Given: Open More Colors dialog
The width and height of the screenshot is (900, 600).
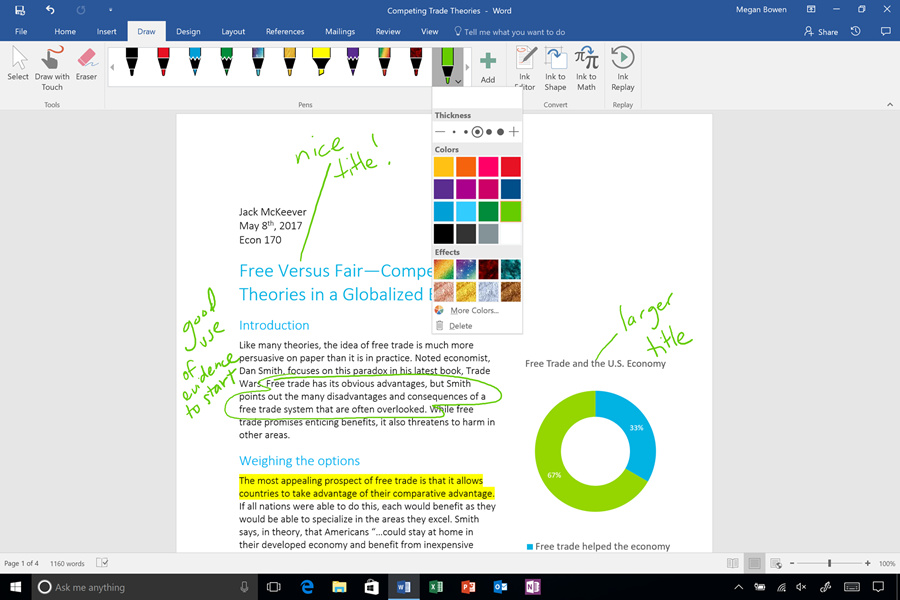Looking at the screenshot, I should (x=476, y=310).
